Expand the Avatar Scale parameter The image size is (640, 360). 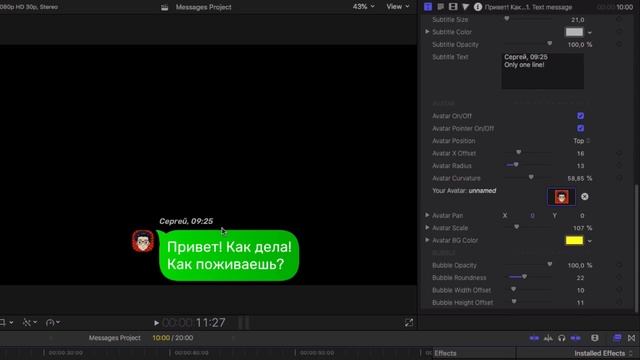427,227
